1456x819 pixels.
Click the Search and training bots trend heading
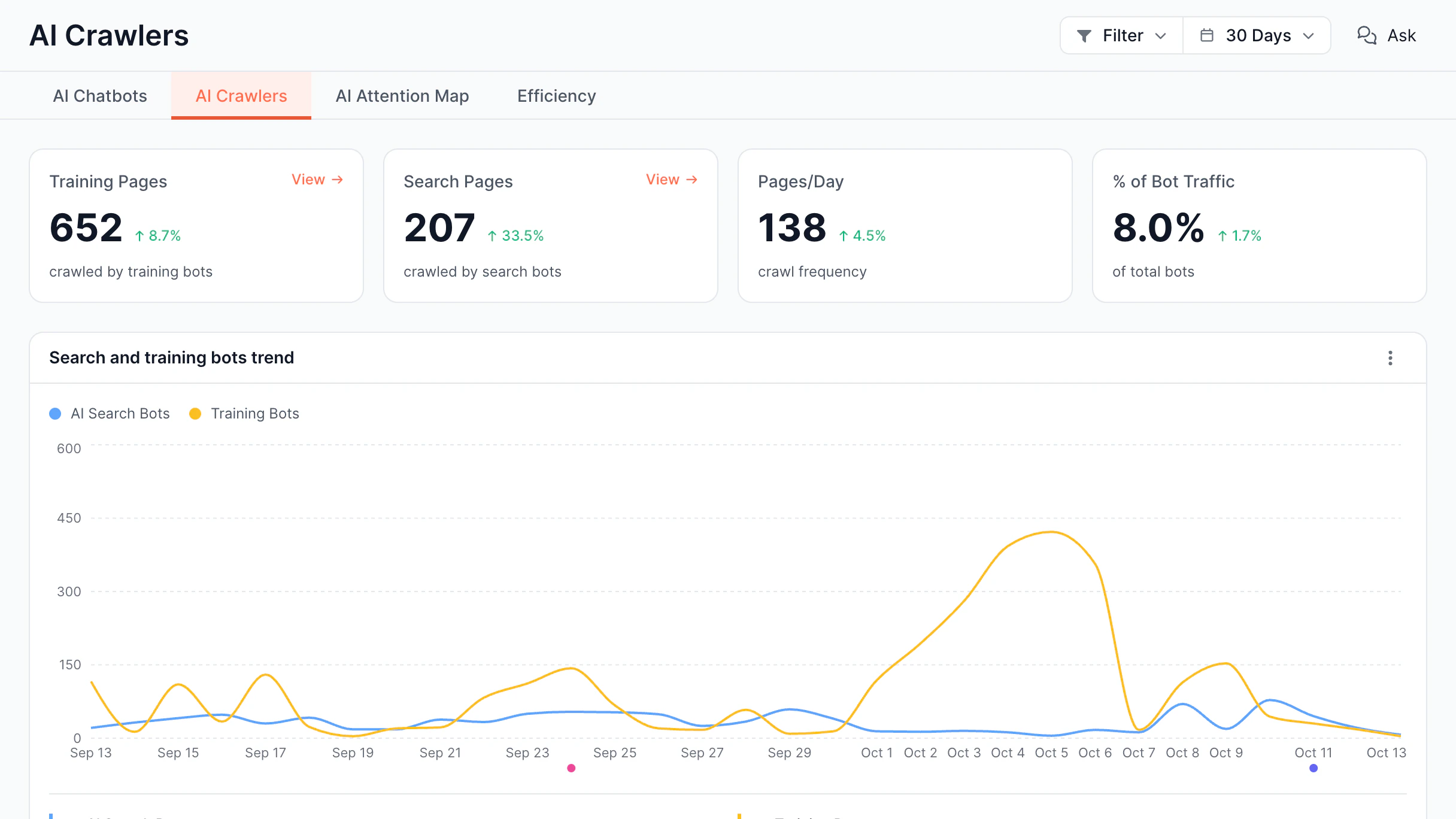[x=172, y=357]
